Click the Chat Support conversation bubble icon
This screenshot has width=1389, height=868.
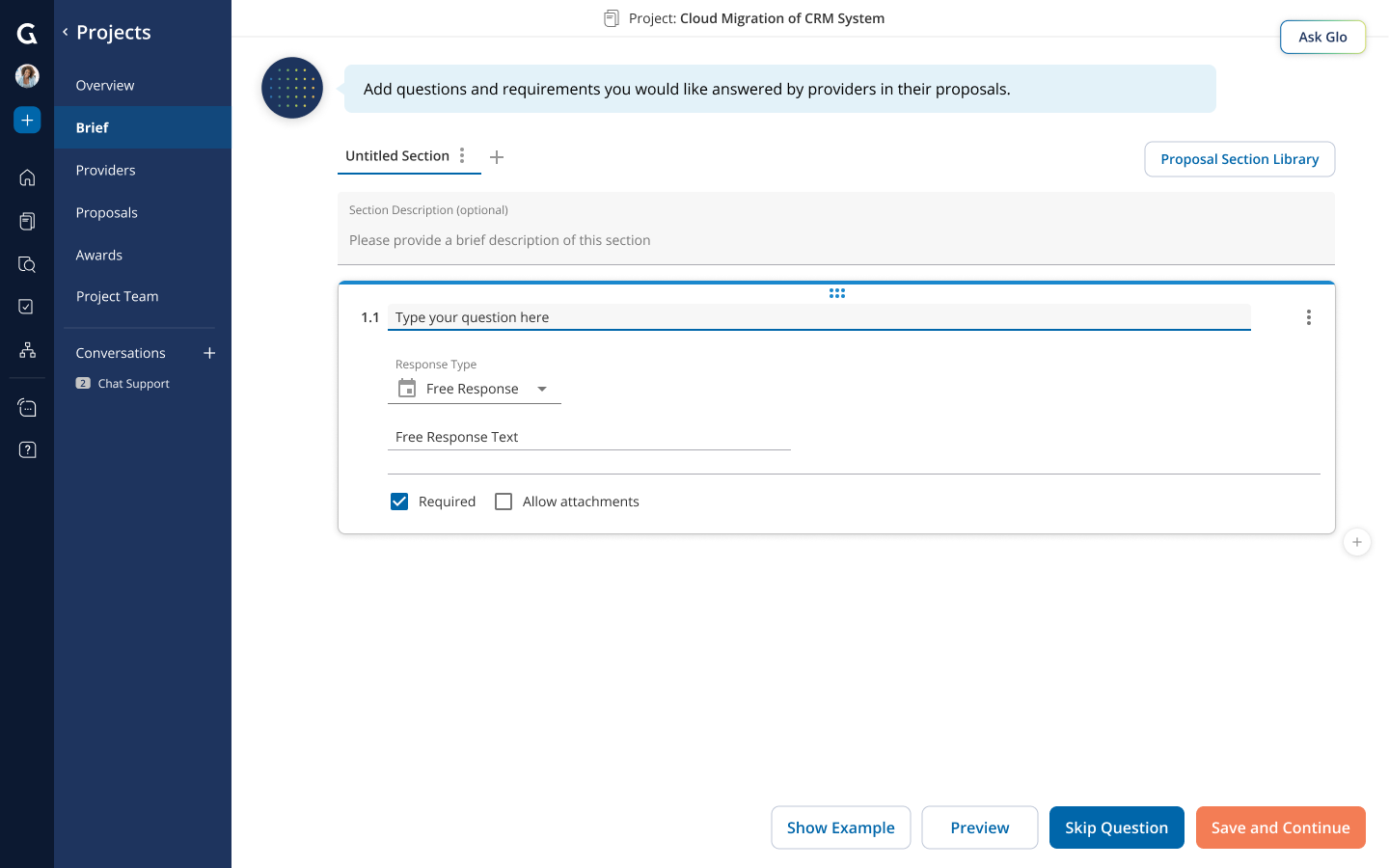[x=27, y=406]
